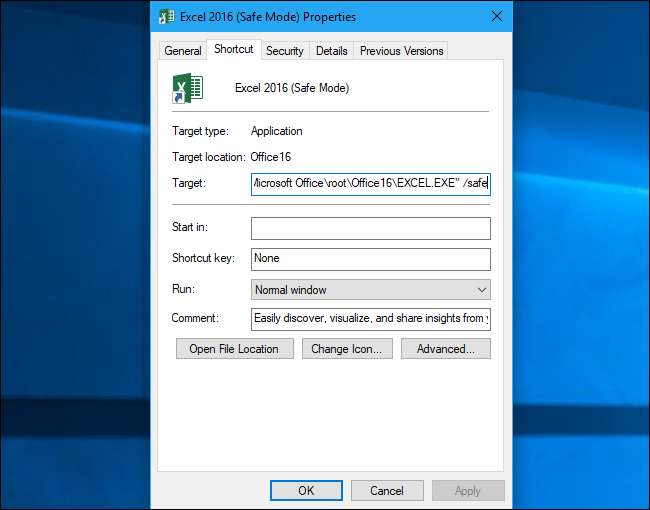Image resolution: width=650 pixels, height=510 pixels.
Task: Click inside the Target path field
Action: (370, 184)
